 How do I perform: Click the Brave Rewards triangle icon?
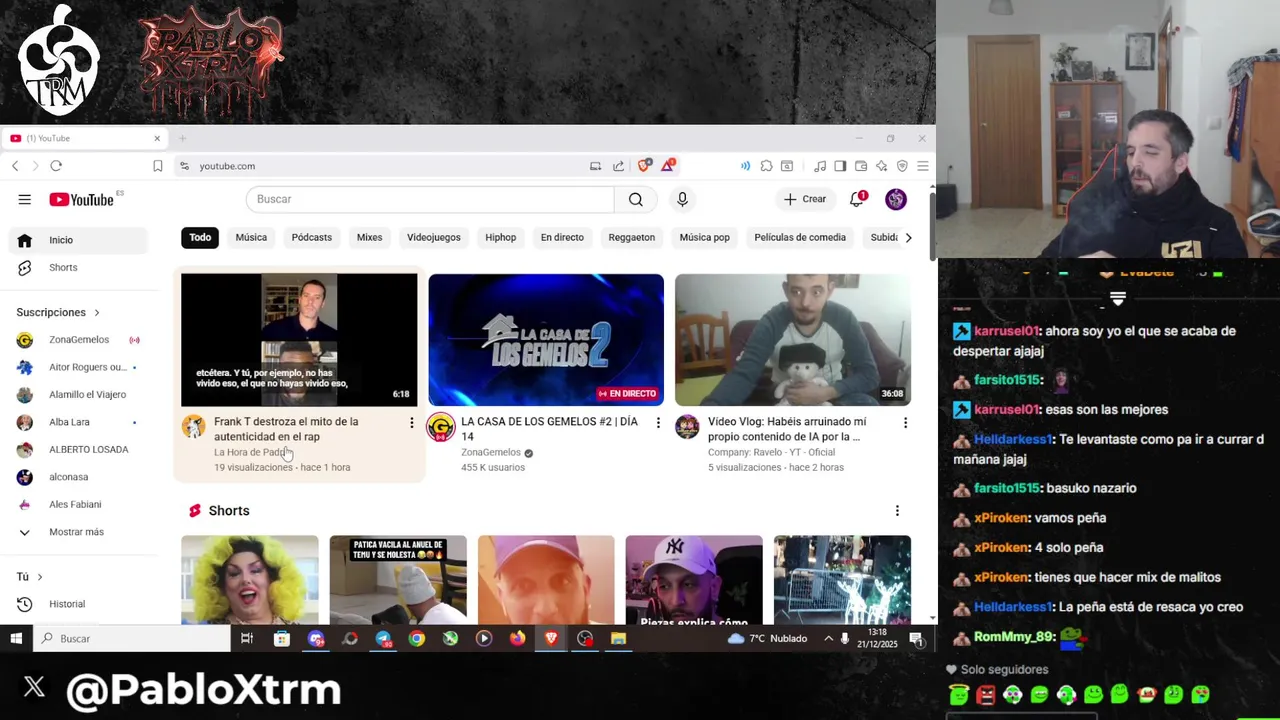point(667,166)
